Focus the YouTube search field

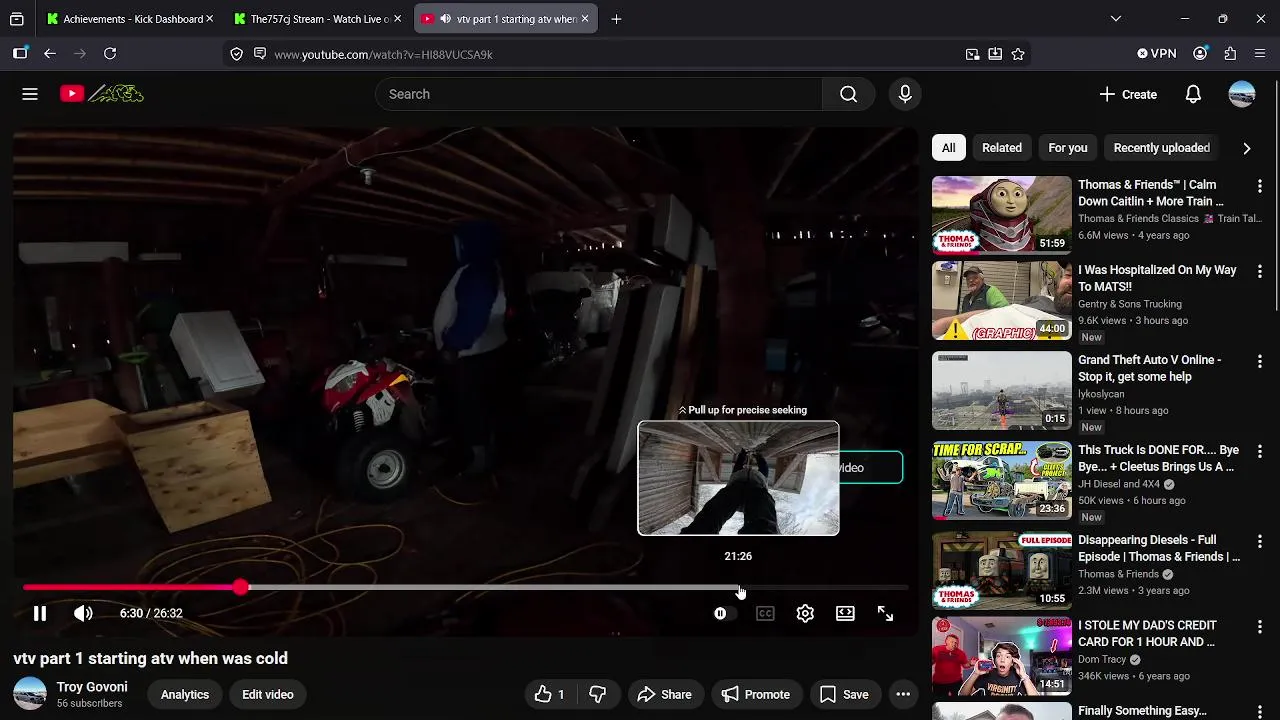598,94
